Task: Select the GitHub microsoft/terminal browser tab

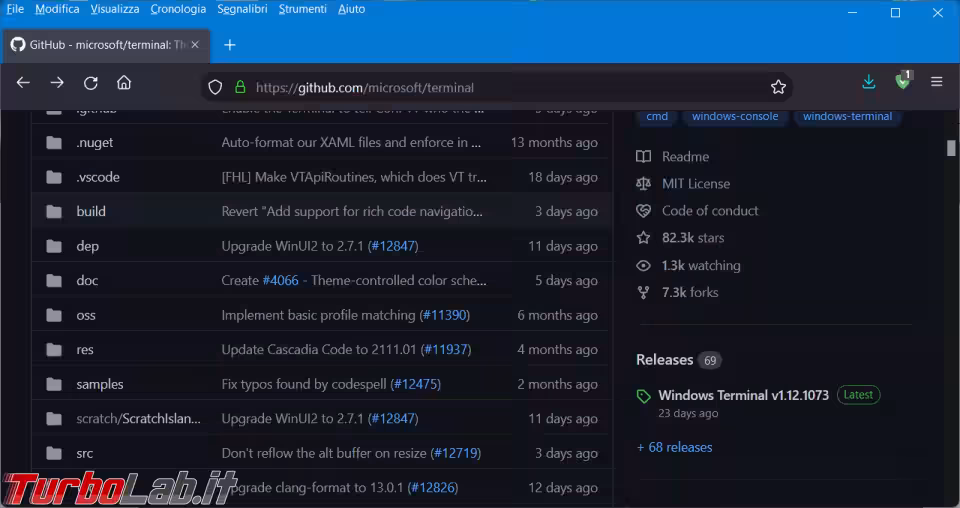Action: tap(106, 45)
